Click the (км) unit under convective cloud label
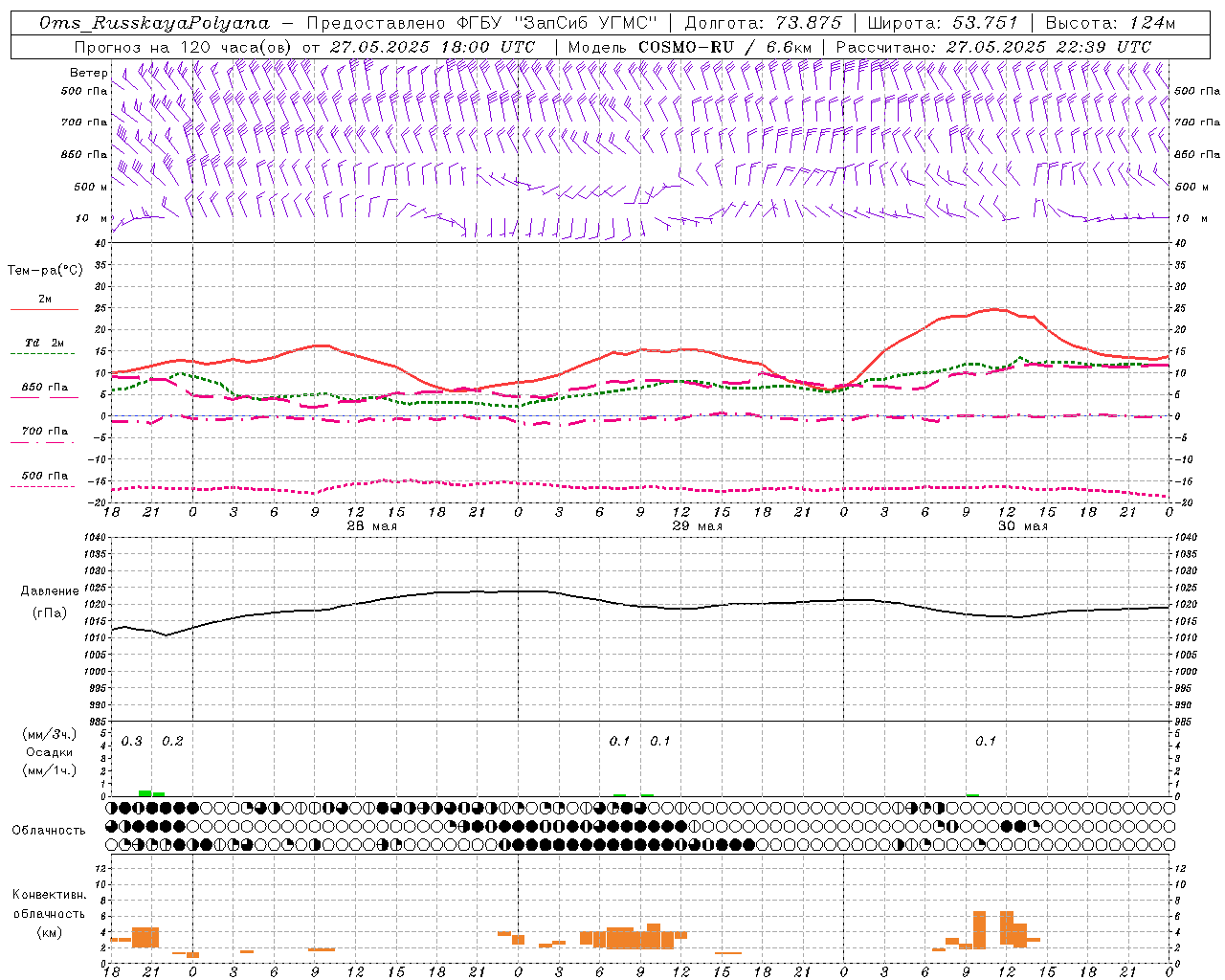Screen dimensions: 1225x980 [49, 932]
